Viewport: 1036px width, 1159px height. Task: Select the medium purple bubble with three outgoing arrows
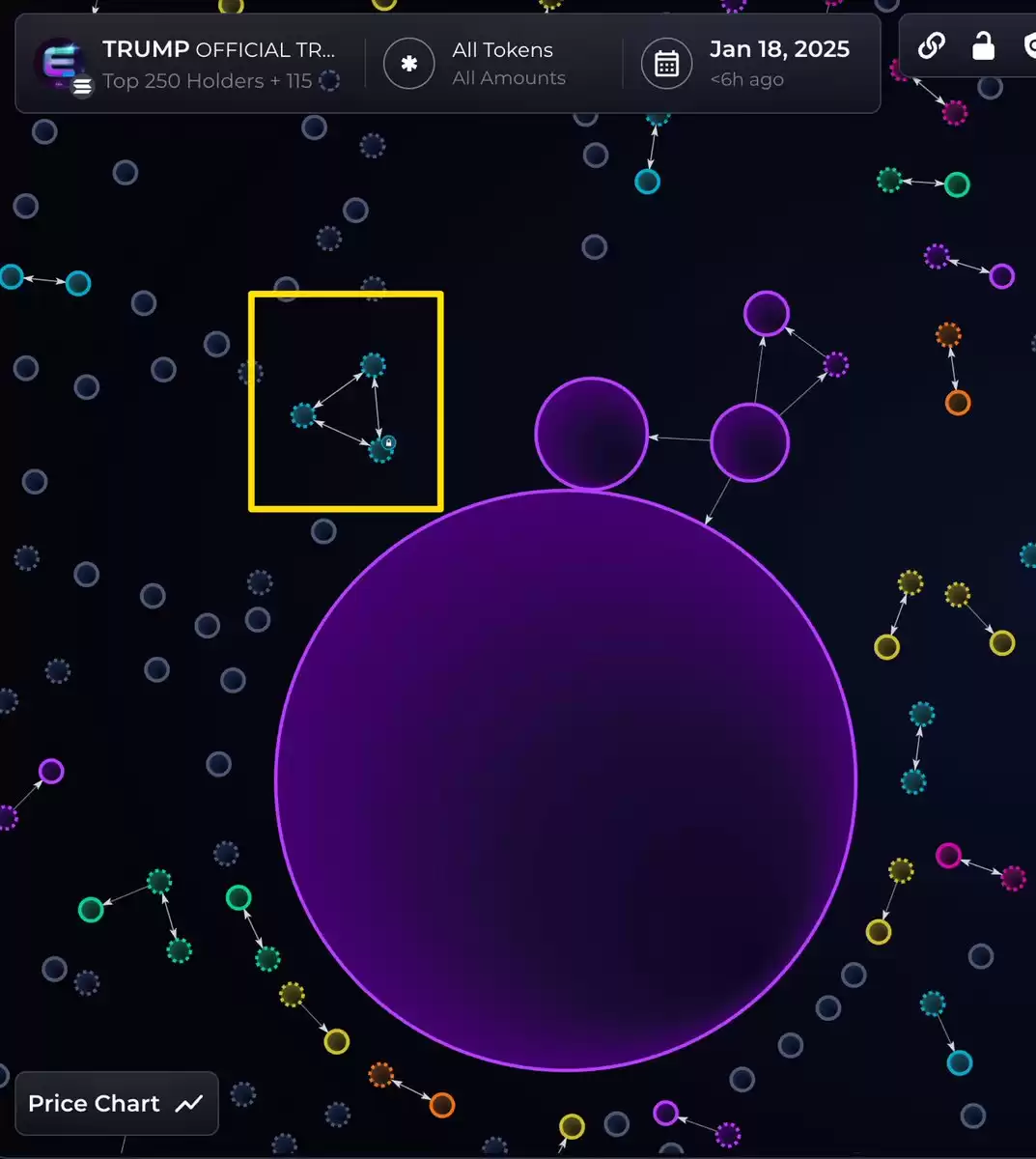click(750, 442)
